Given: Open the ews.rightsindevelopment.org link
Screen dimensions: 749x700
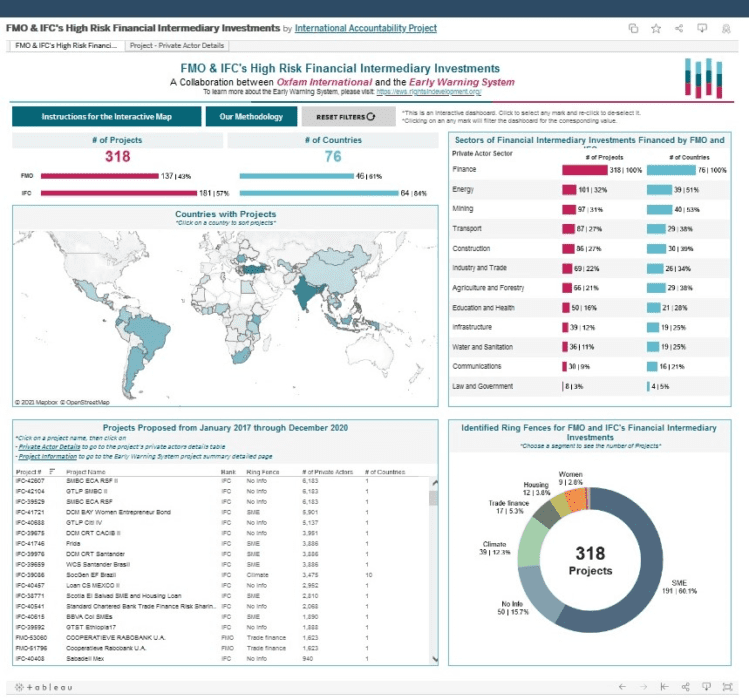Looking at the screenshot, I should tap(428, 91).
